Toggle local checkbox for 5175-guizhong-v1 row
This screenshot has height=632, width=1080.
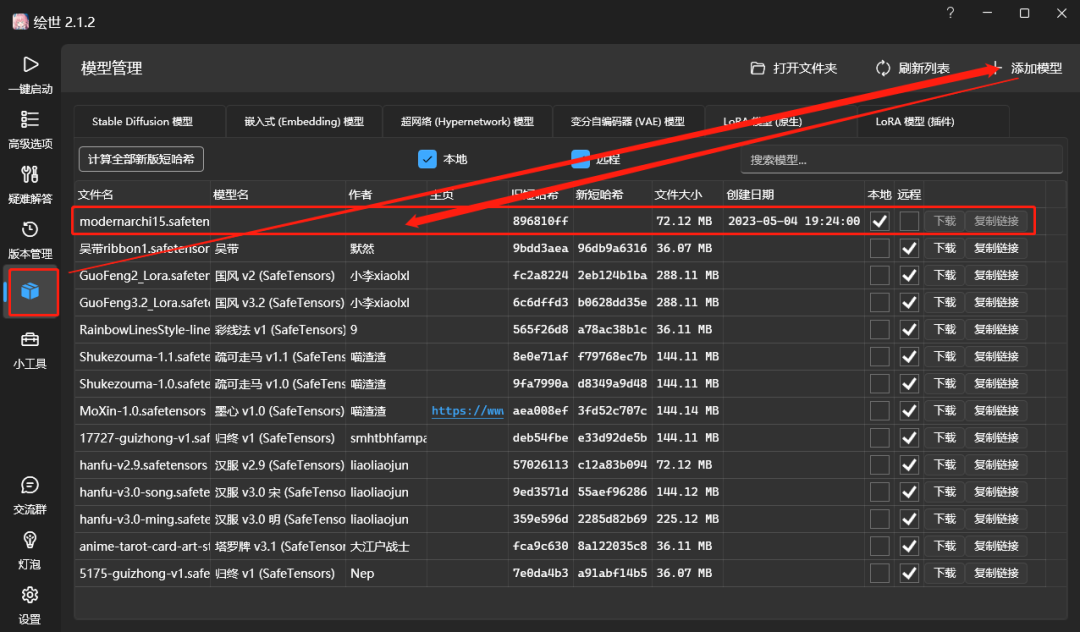880,573
